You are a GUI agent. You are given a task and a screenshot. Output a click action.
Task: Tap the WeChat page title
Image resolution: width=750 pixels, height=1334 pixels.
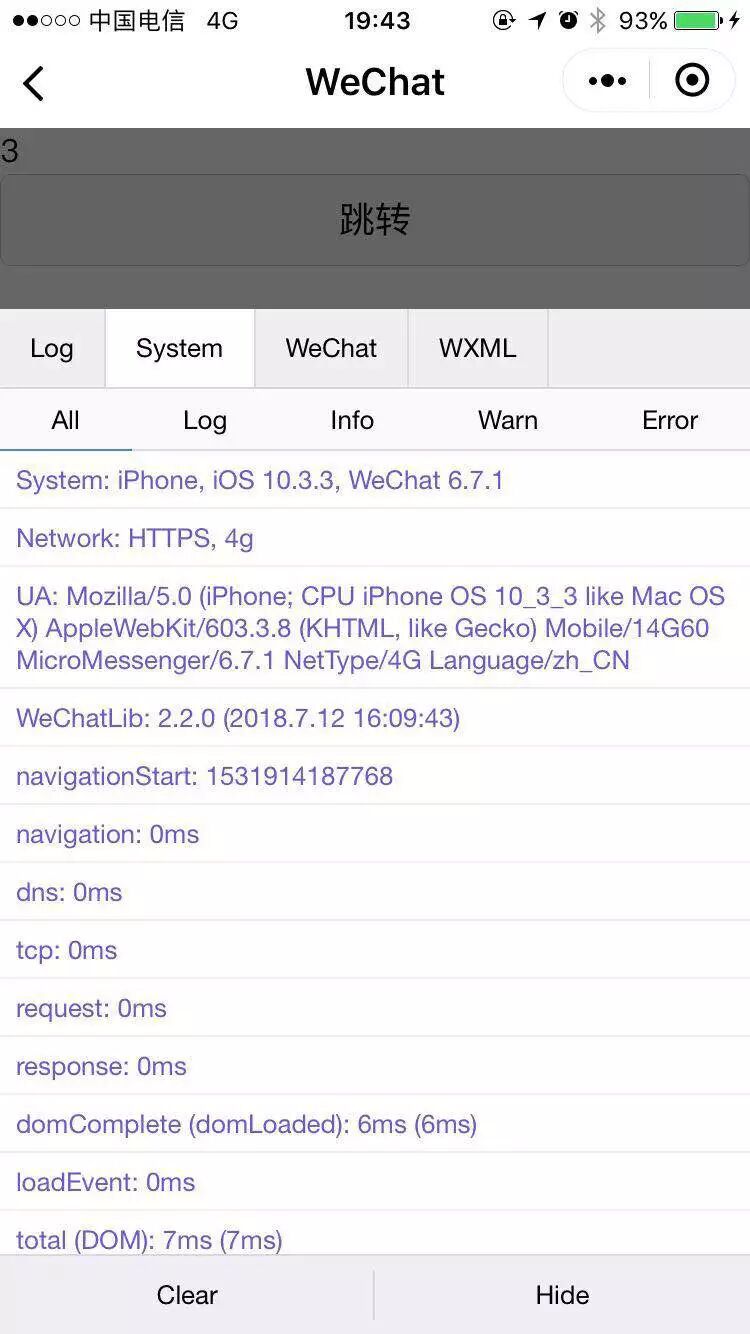[x=375, y=82]
